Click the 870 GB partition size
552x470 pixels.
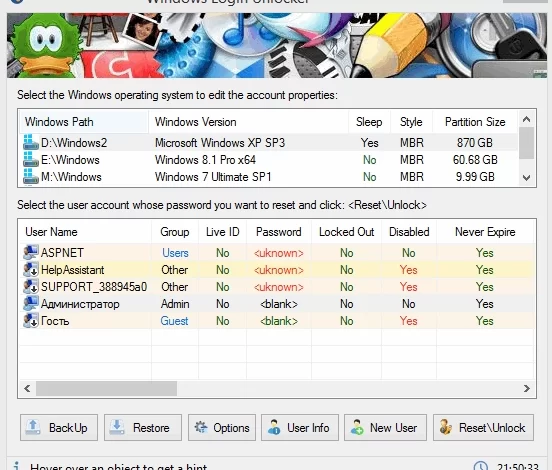475,143
